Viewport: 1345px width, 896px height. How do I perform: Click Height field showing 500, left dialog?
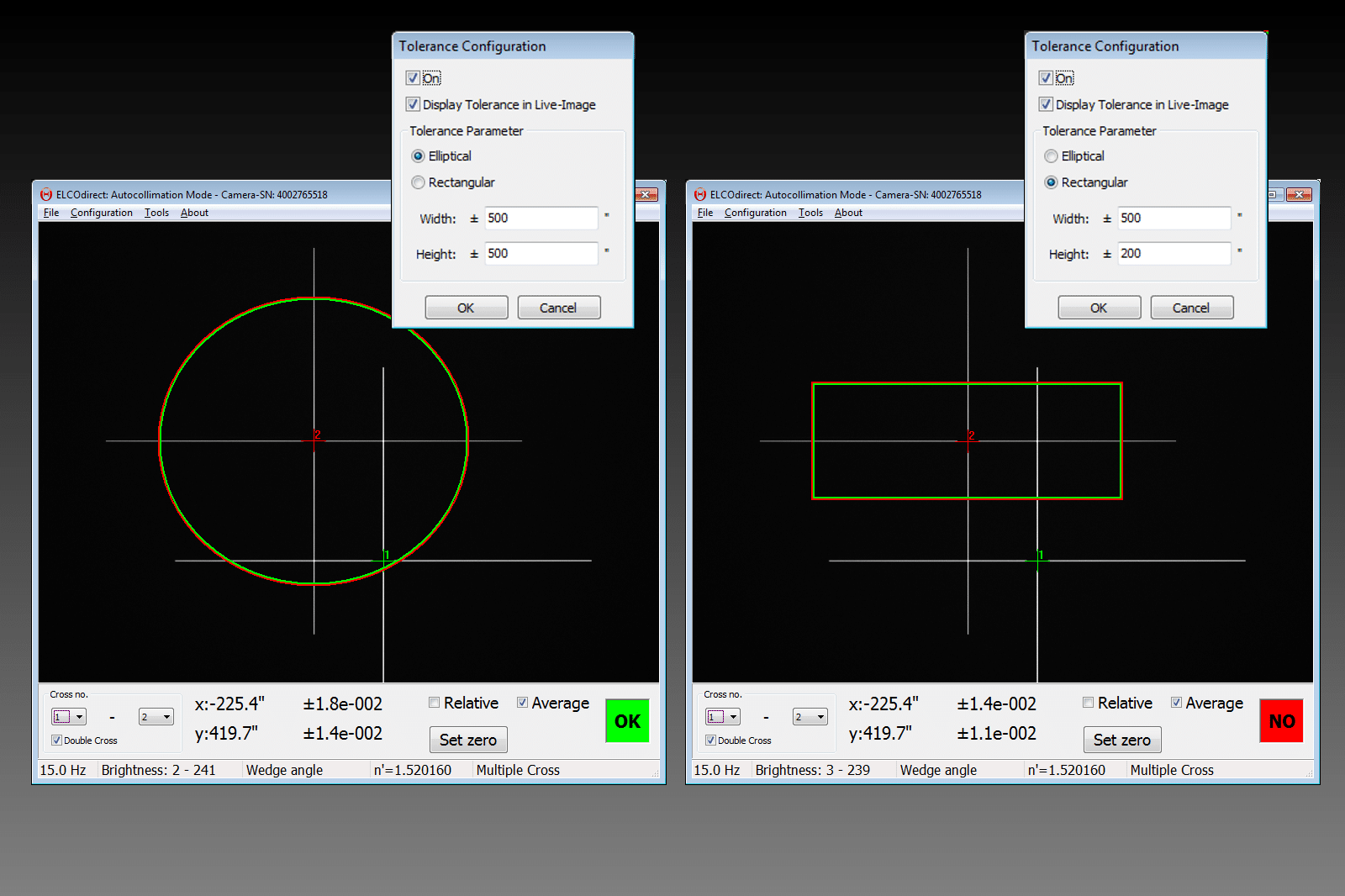pyautogui.click(x=541, y=253)
